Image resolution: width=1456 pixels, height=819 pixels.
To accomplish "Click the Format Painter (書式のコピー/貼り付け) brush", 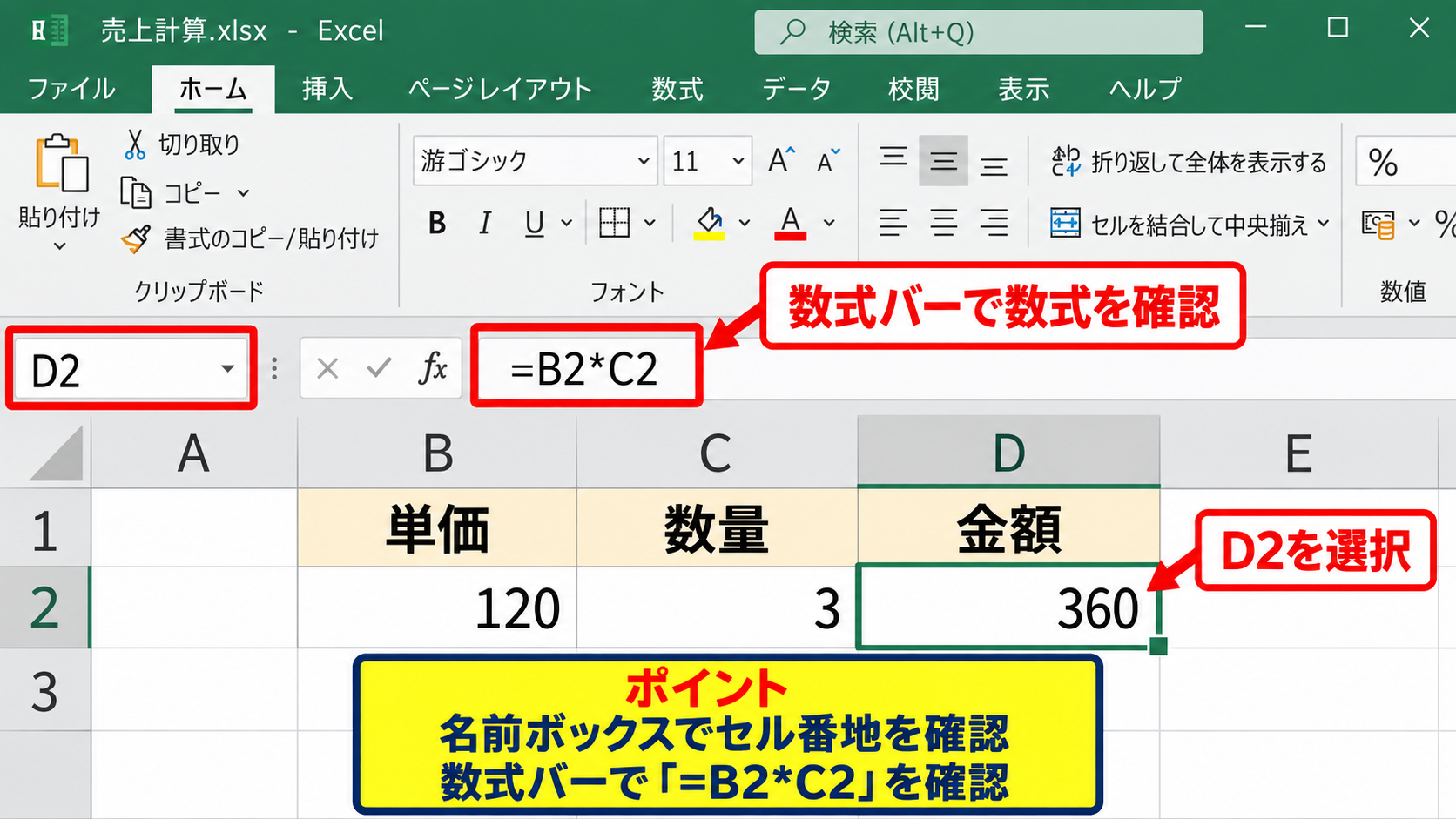I will (x=136, y=238).
